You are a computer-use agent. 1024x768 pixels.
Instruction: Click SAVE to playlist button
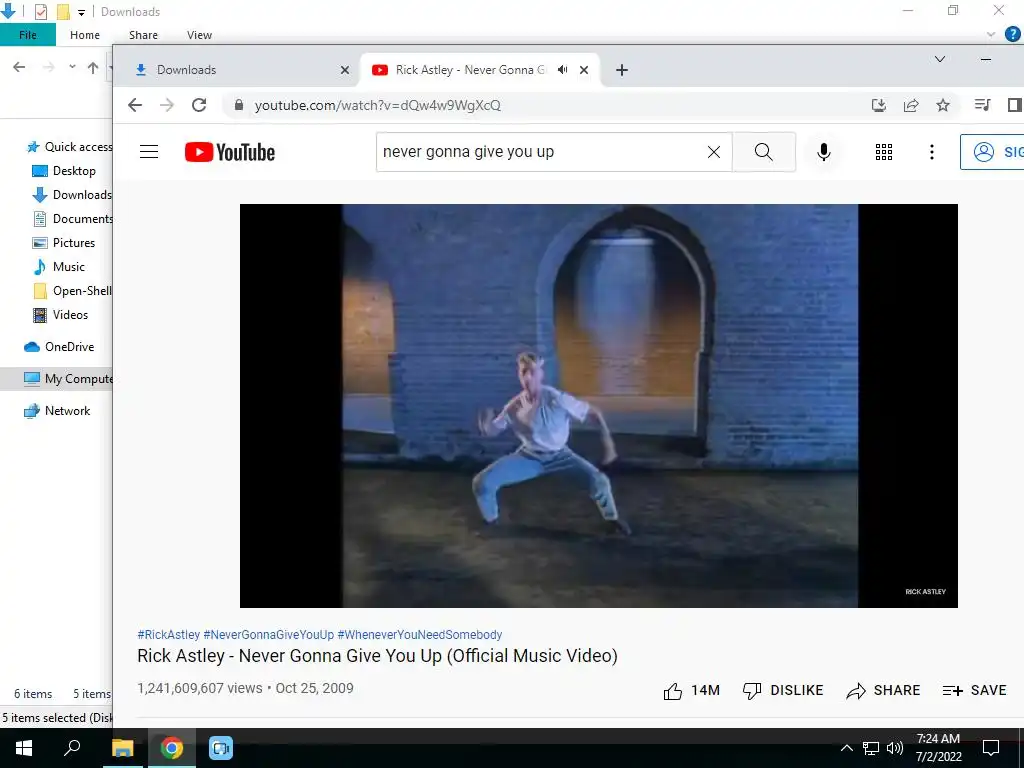click(974, 690)
